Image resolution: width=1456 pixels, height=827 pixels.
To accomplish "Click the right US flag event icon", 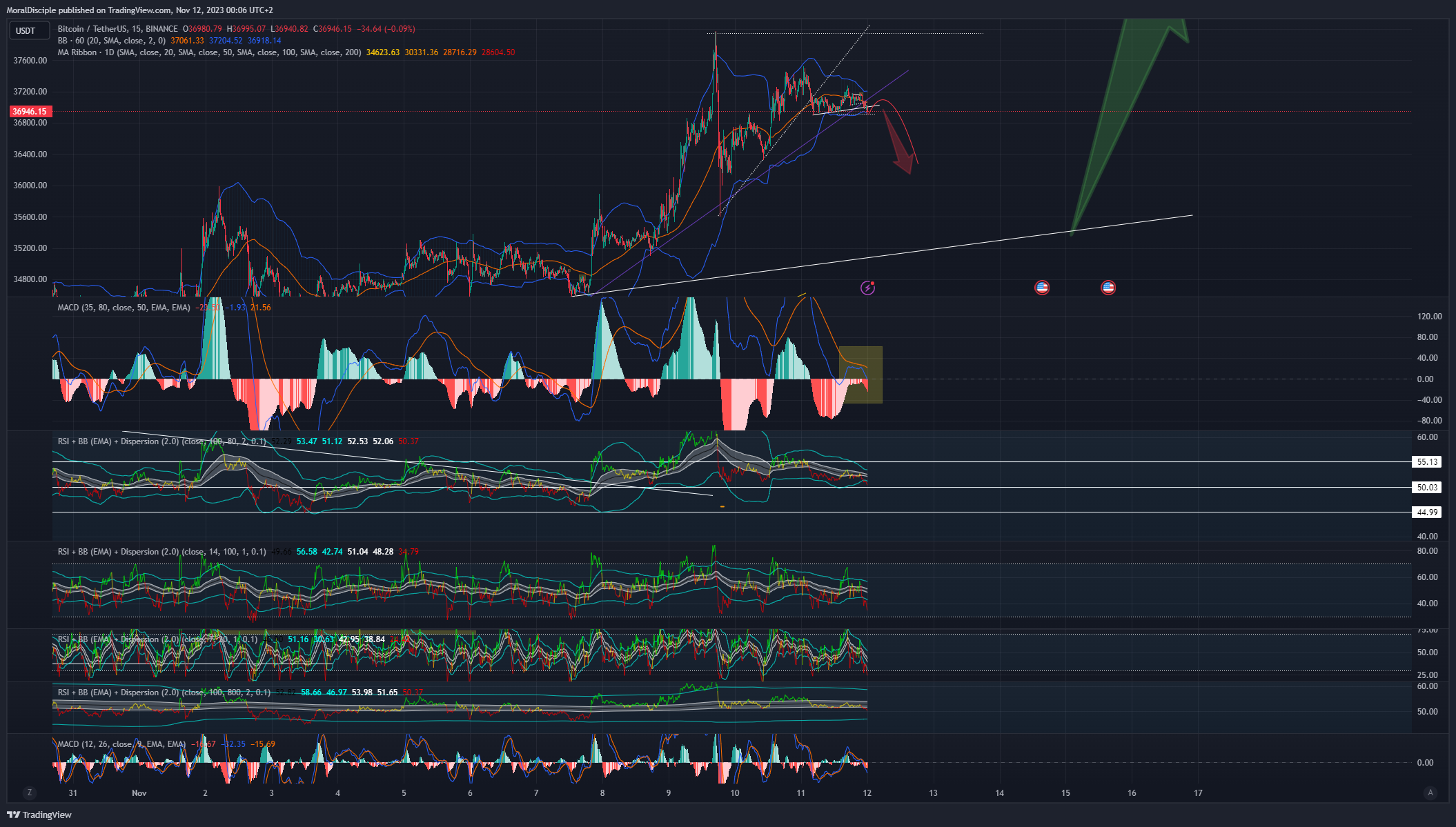I will (x=1108, y=288).
